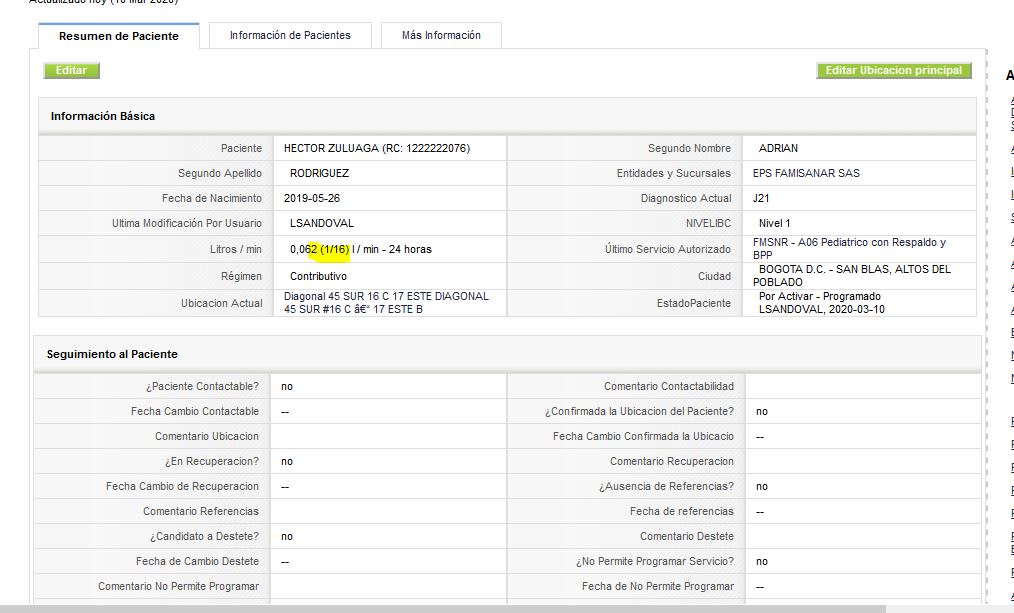
Task: Click the Comentario No Permite Programar label
Action: pyautogui.click(x=178, y=586)
